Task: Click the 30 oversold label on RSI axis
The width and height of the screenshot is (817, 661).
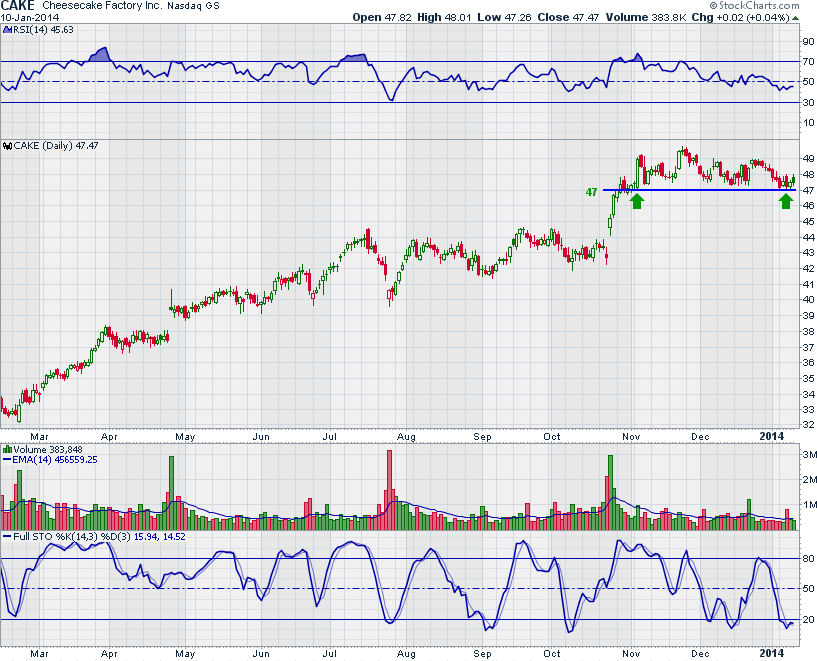Action: (808, 103)
